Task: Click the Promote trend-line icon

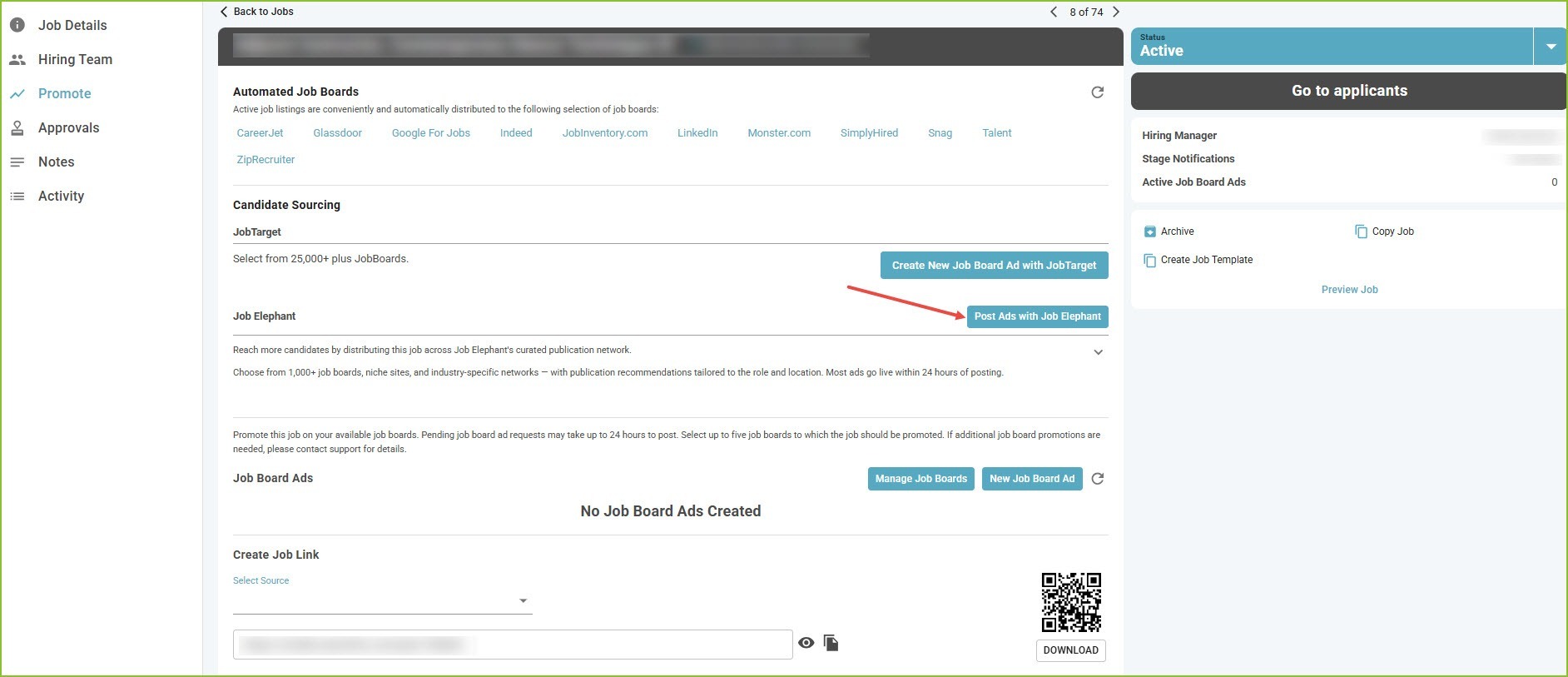Action: pyautogui.click(x=17, y=94)
